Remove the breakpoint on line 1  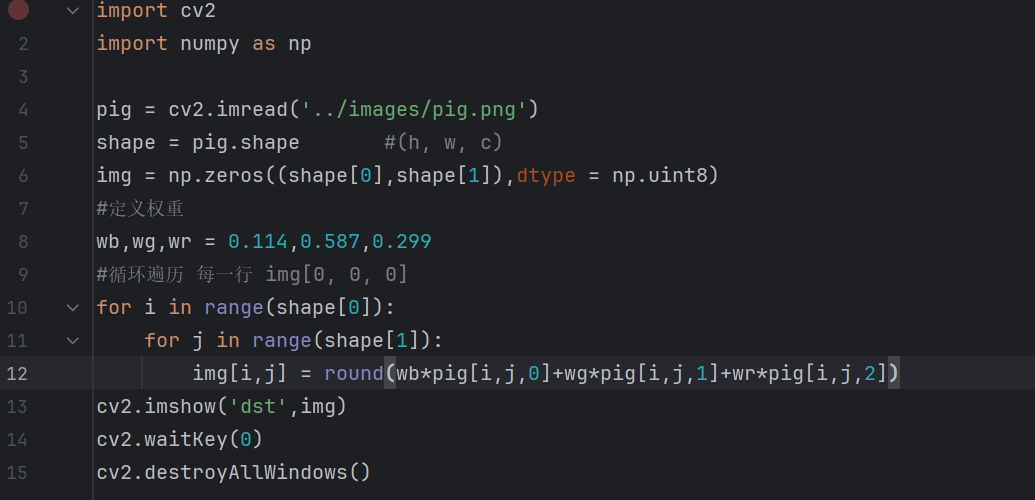18,10
